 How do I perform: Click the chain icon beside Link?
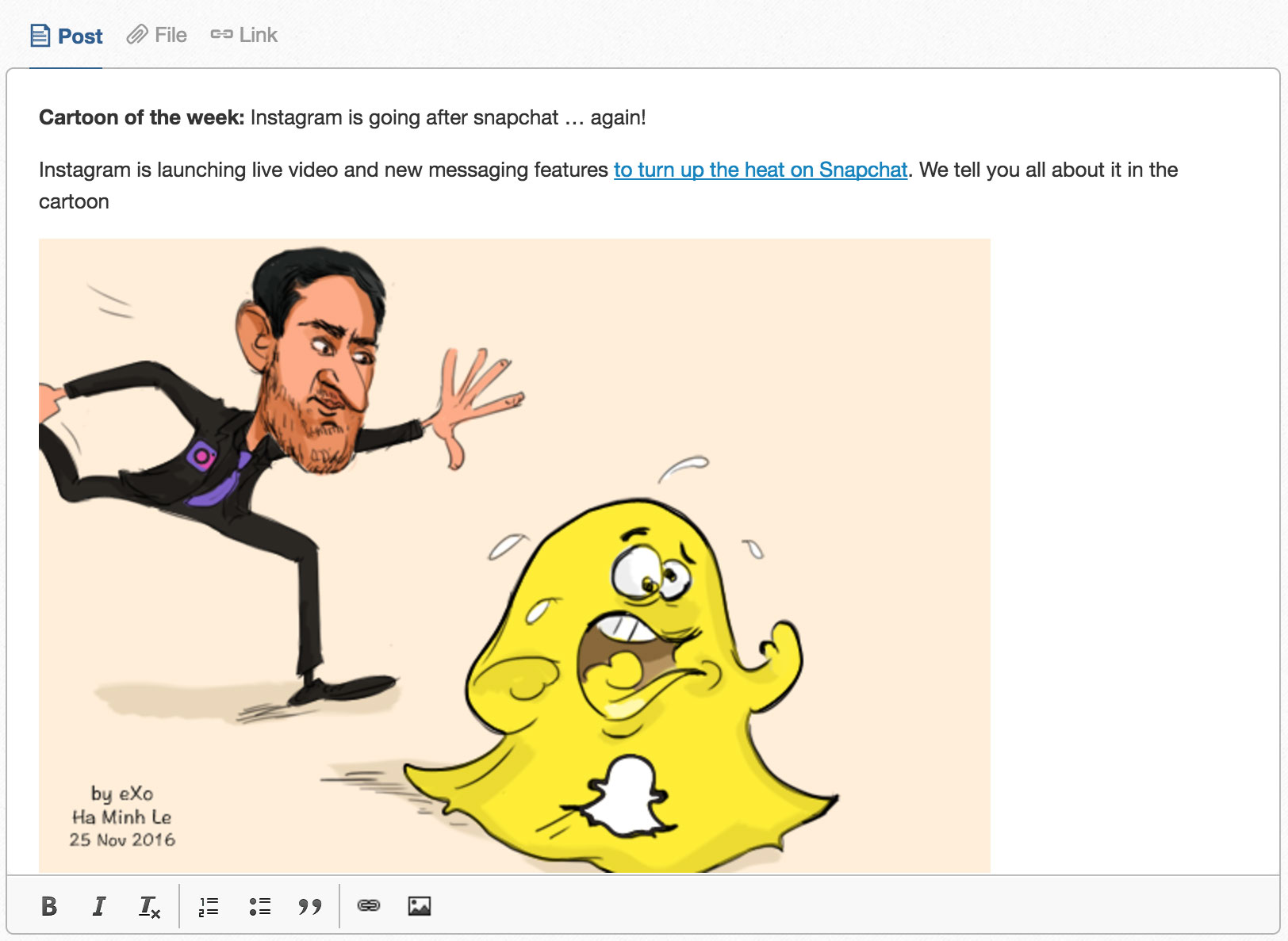pyautogui.click(x=221, y=35)
